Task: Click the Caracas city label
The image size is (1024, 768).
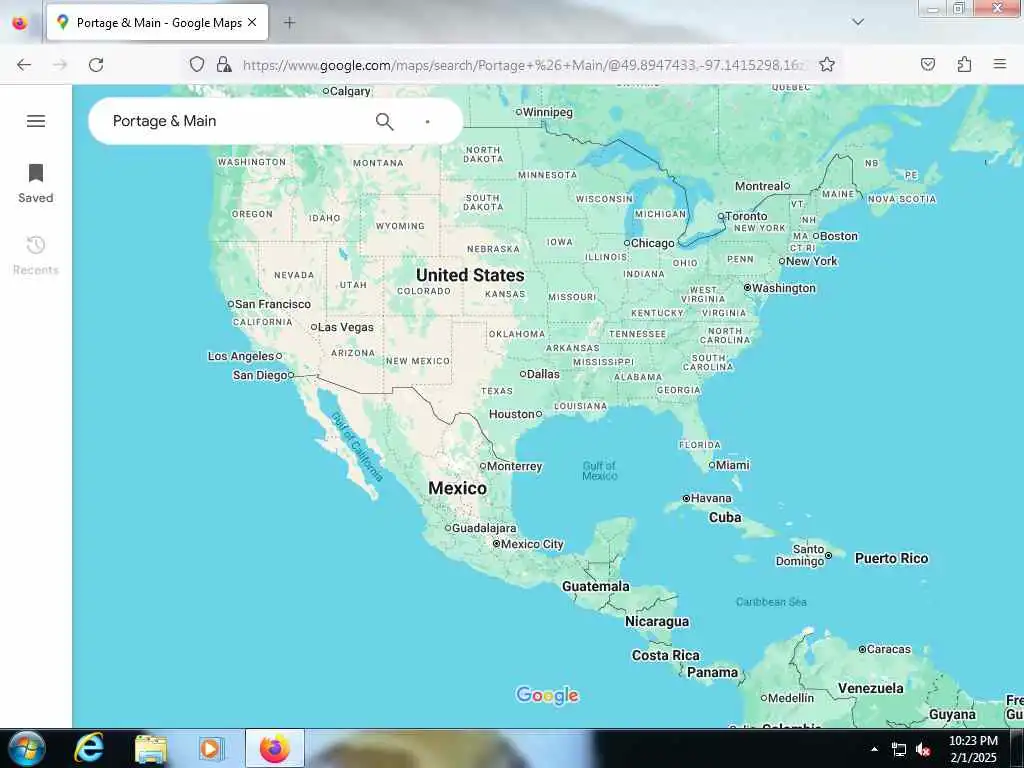Action: click(889, 649)
